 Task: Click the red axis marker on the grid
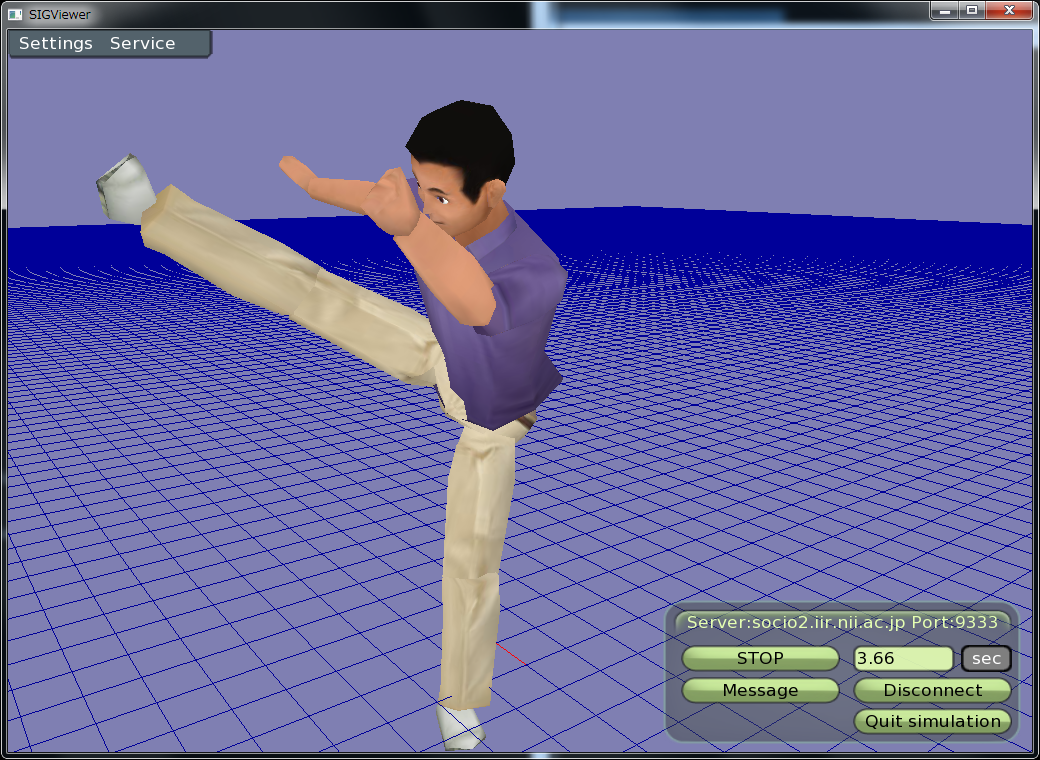[510, 653]
